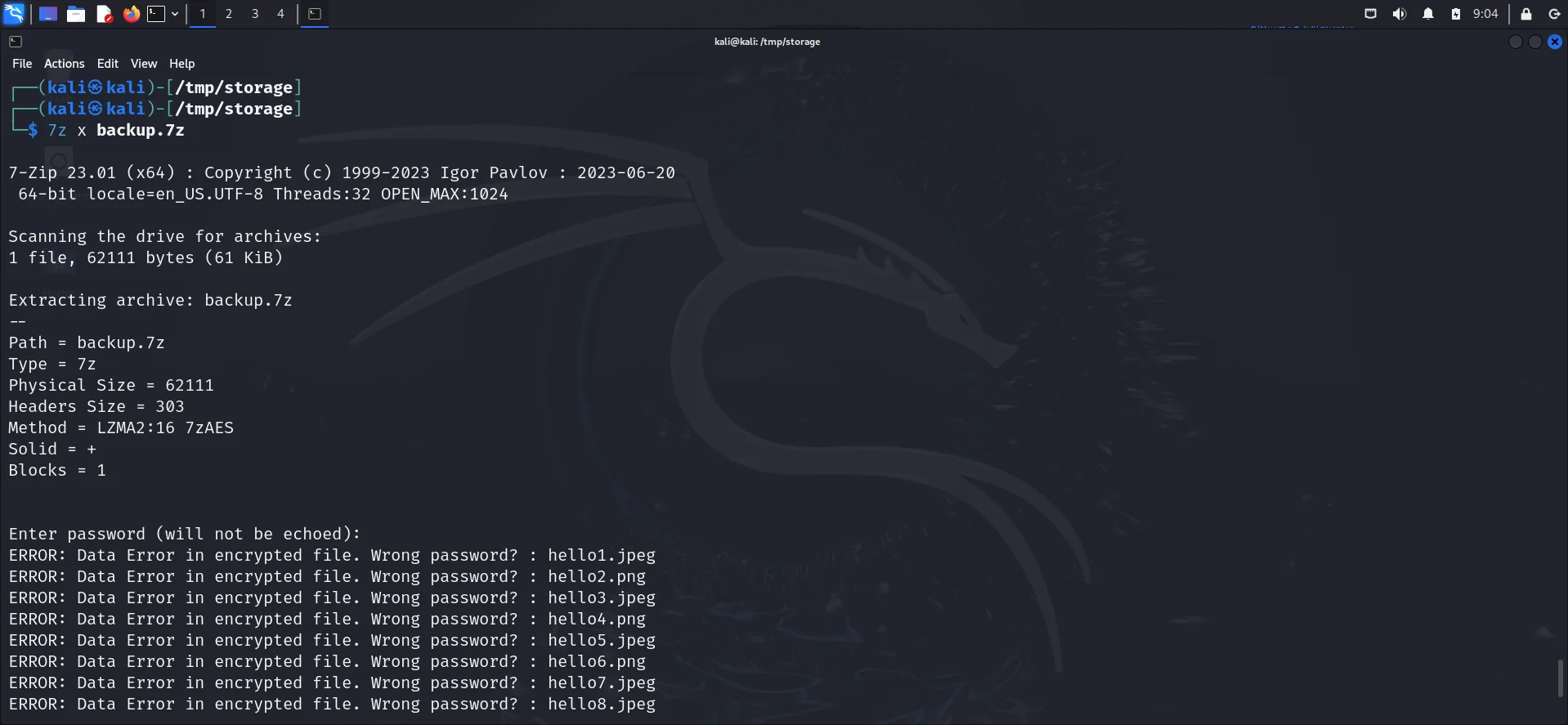Switch to workspace 2
Image resolution: width=1568 pixels, height=725 pixels.
tap(229, 14)
